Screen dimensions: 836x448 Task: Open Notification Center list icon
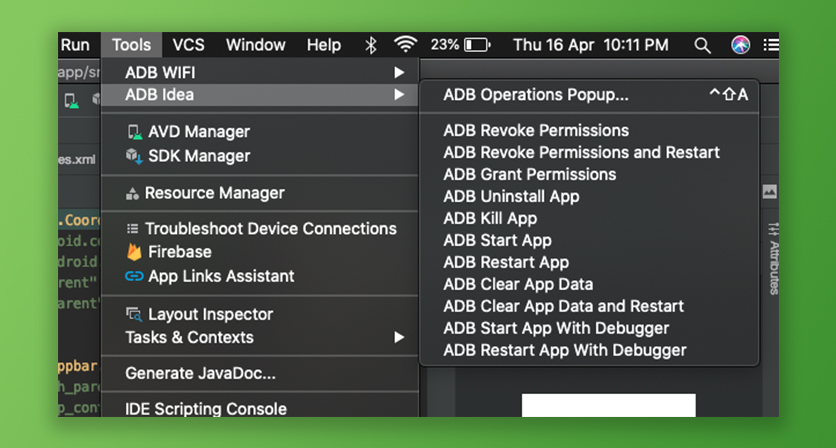pyautogui.click(x=771, y=45)
